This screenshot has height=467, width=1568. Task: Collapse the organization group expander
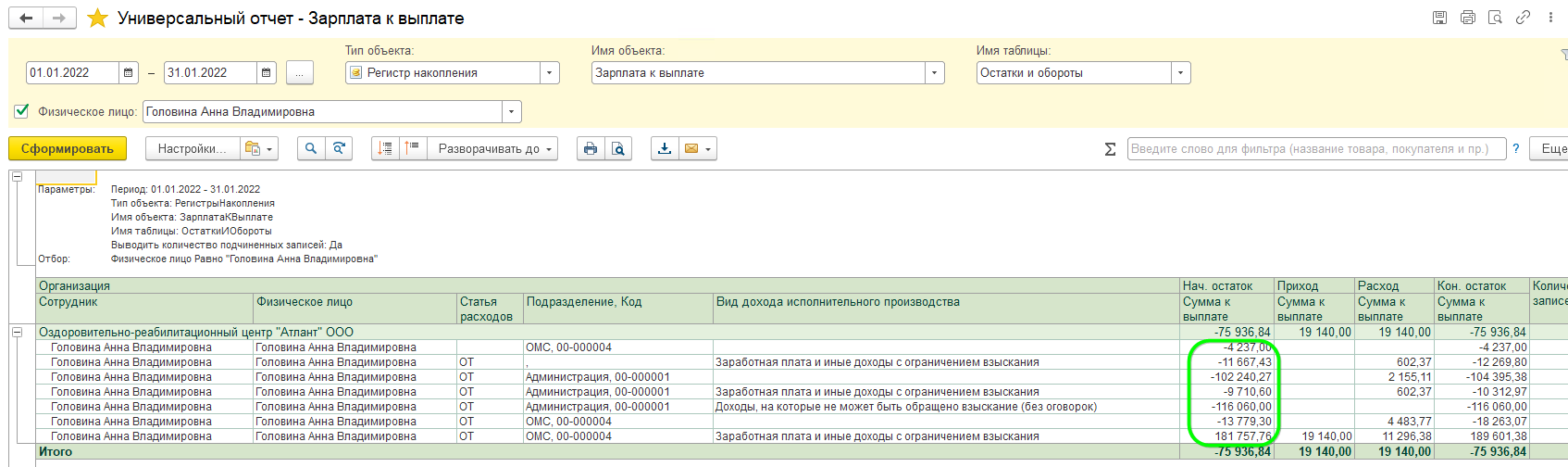tap(17, 332)
